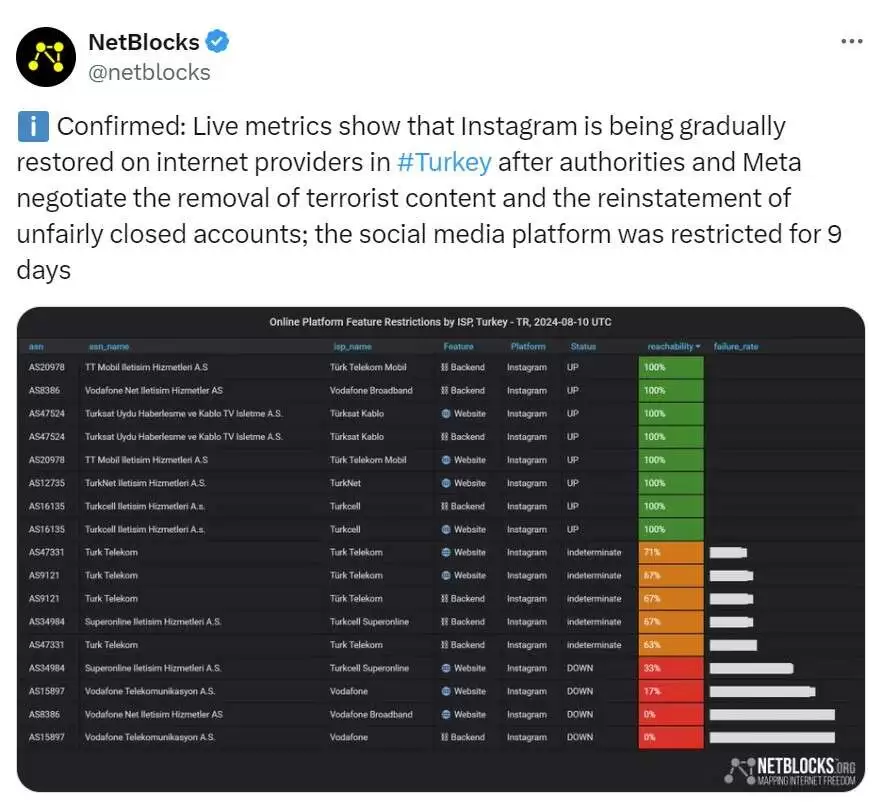Click the blue verified badge
This screenshot has width=877, height=807.
point(217,42)
